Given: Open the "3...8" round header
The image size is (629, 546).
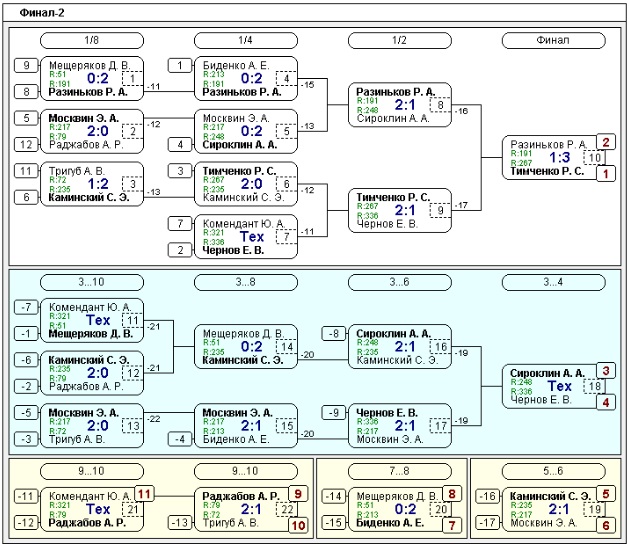Looking at the screenshot, I should tap(246, 282).
